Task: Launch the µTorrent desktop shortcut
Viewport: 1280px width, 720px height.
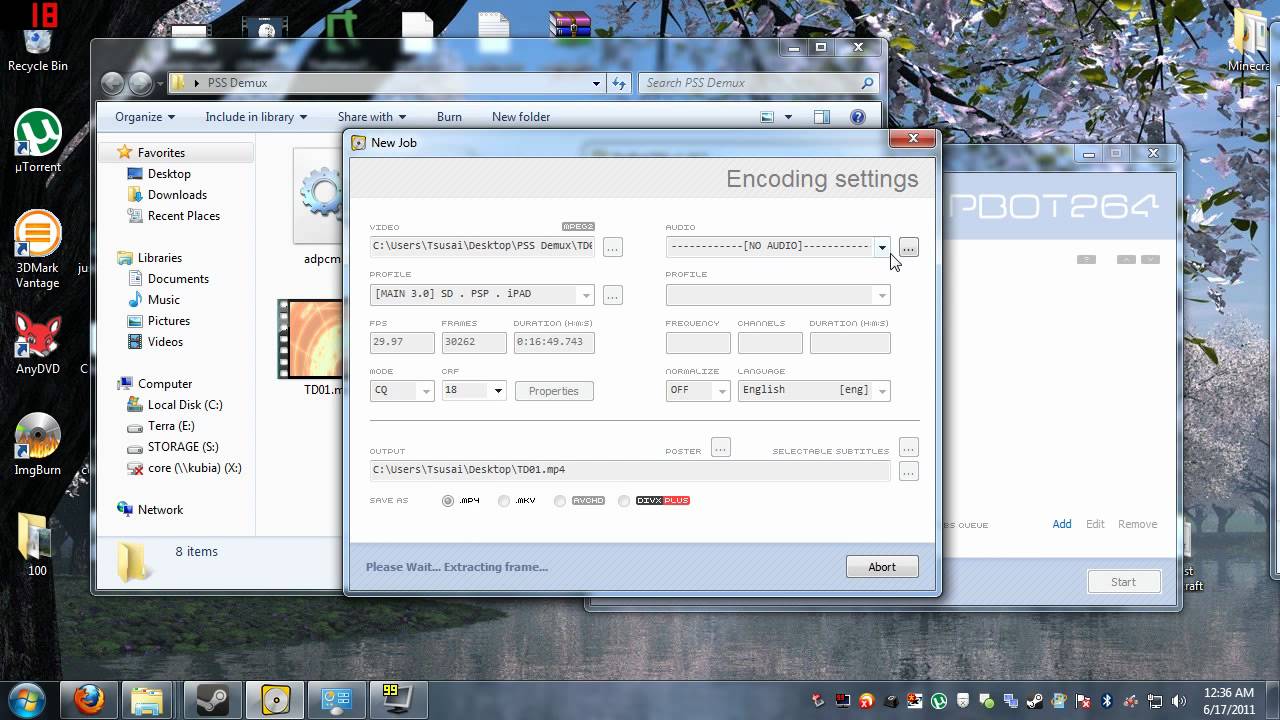Action: 38,141
